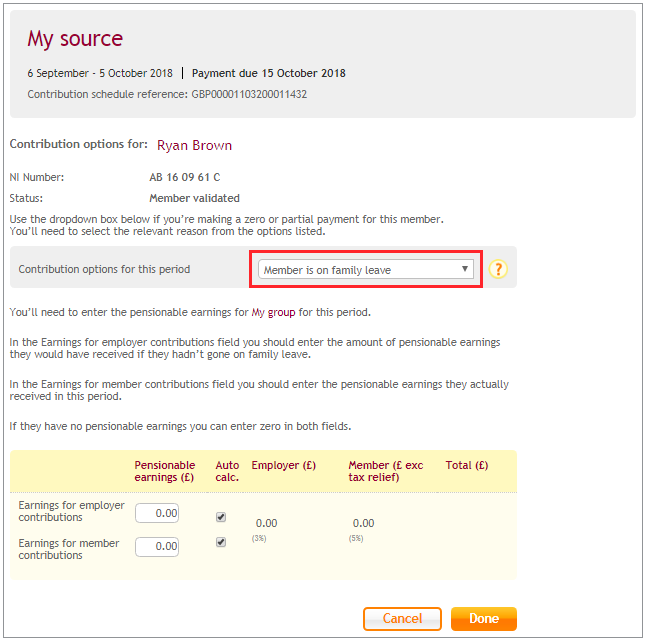Click the Total (£) column header
This screenshot has height=643, width=648.
click(467, 465)
